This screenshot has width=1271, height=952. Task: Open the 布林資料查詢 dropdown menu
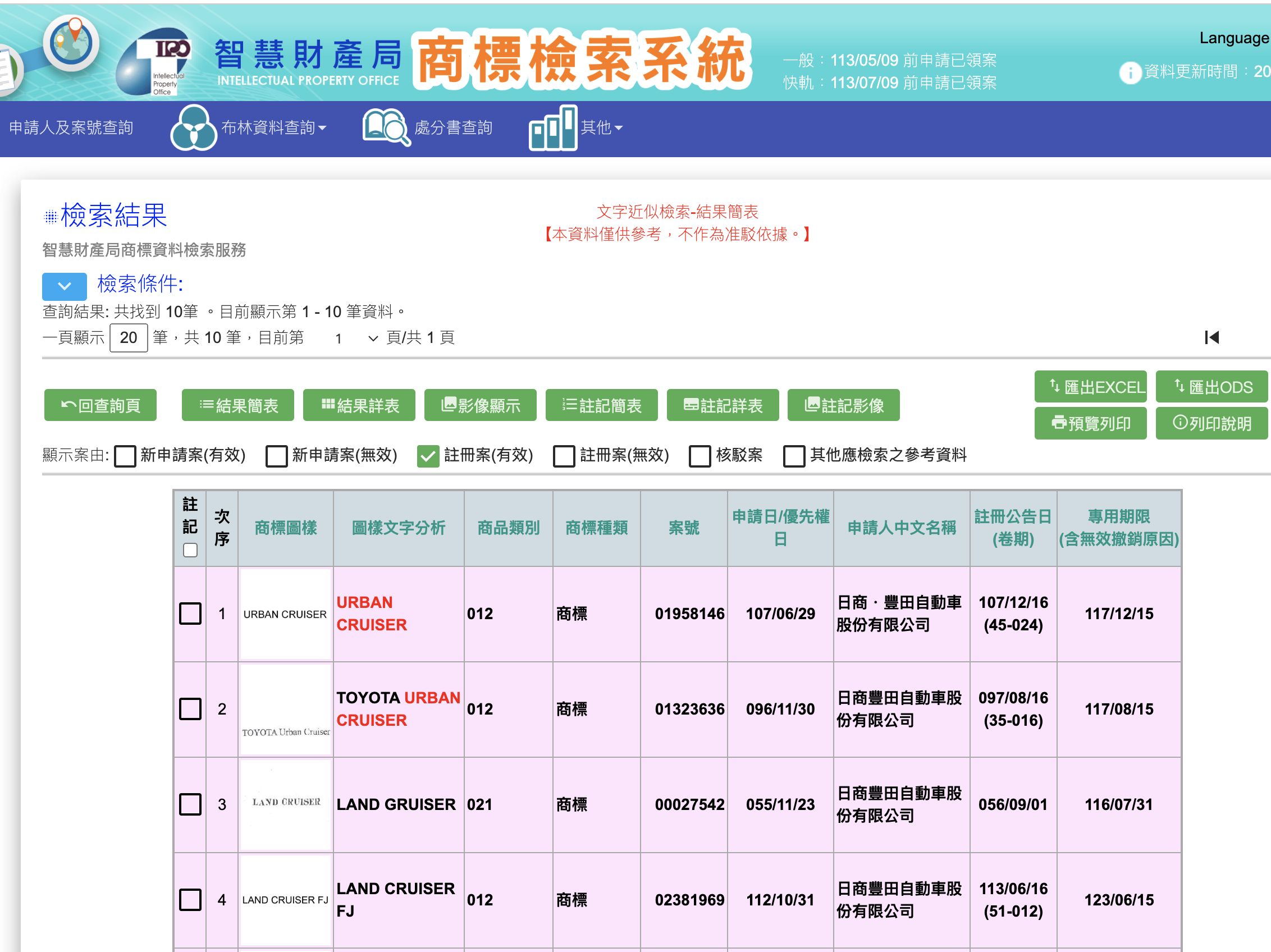coord(273,127)
